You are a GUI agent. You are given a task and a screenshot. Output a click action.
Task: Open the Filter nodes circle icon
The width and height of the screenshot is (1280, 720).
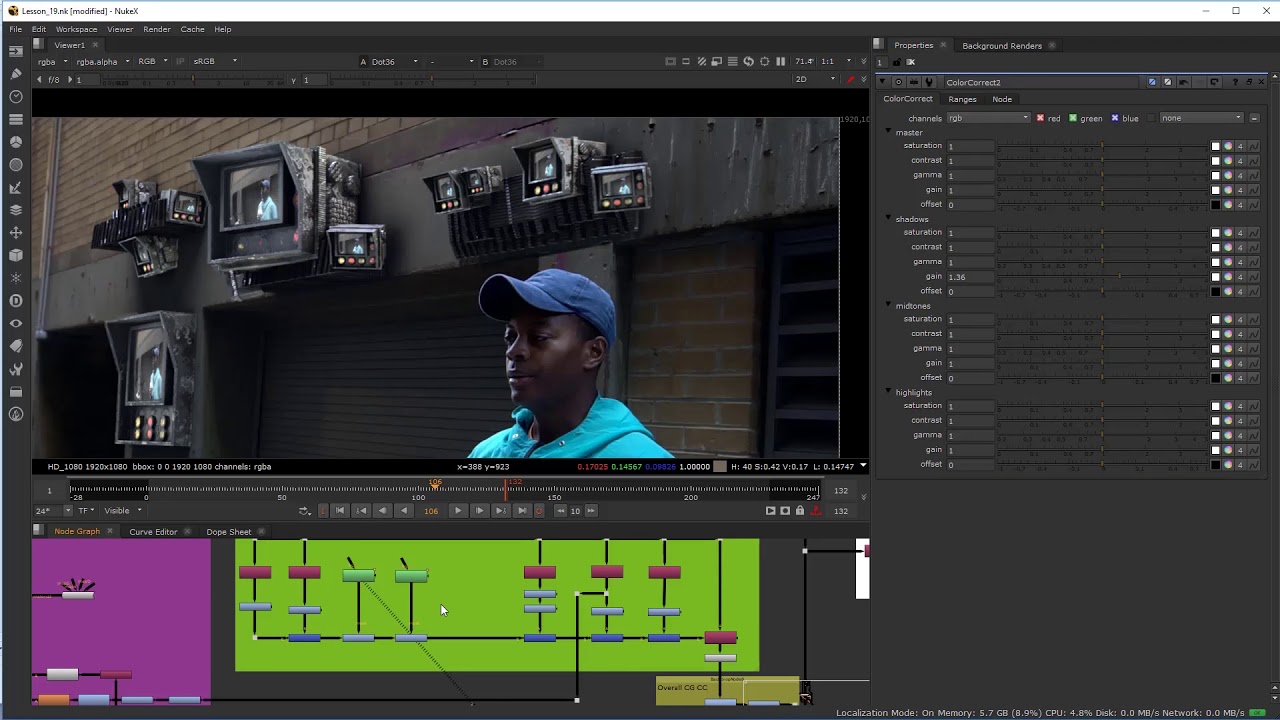tap(15, 165)
